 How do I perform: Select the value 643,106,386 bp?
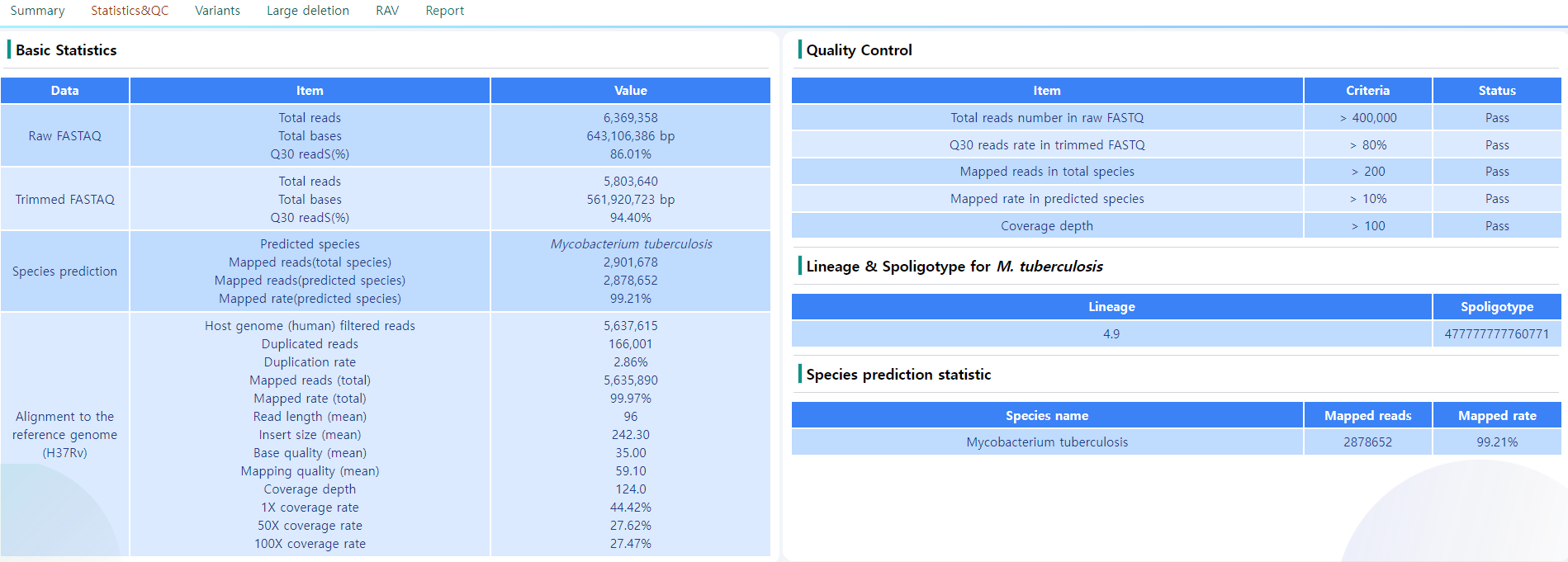(x=631, y=136)
